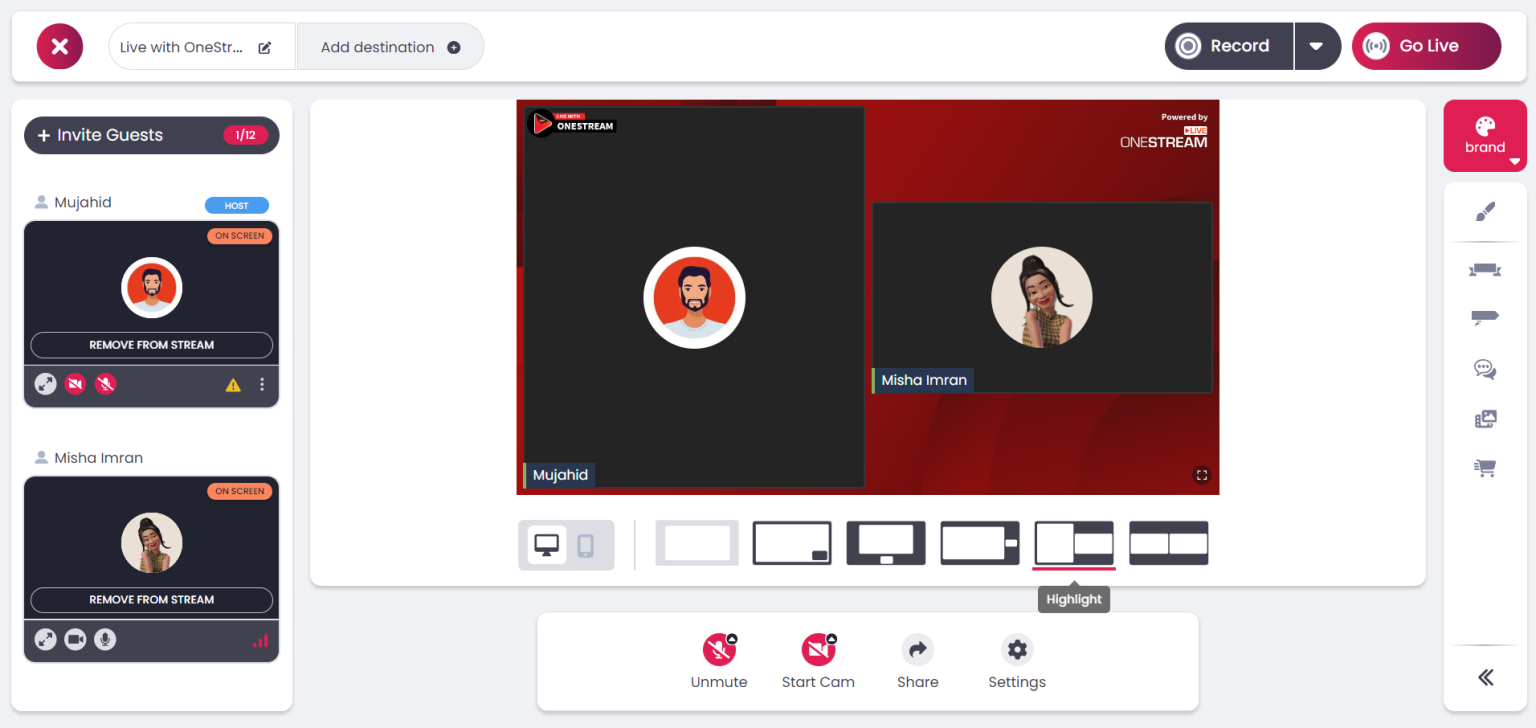This screenshot has height=728, width=1536.
Task: Open the media overlays panel
Action: [x=1484, y=418]
